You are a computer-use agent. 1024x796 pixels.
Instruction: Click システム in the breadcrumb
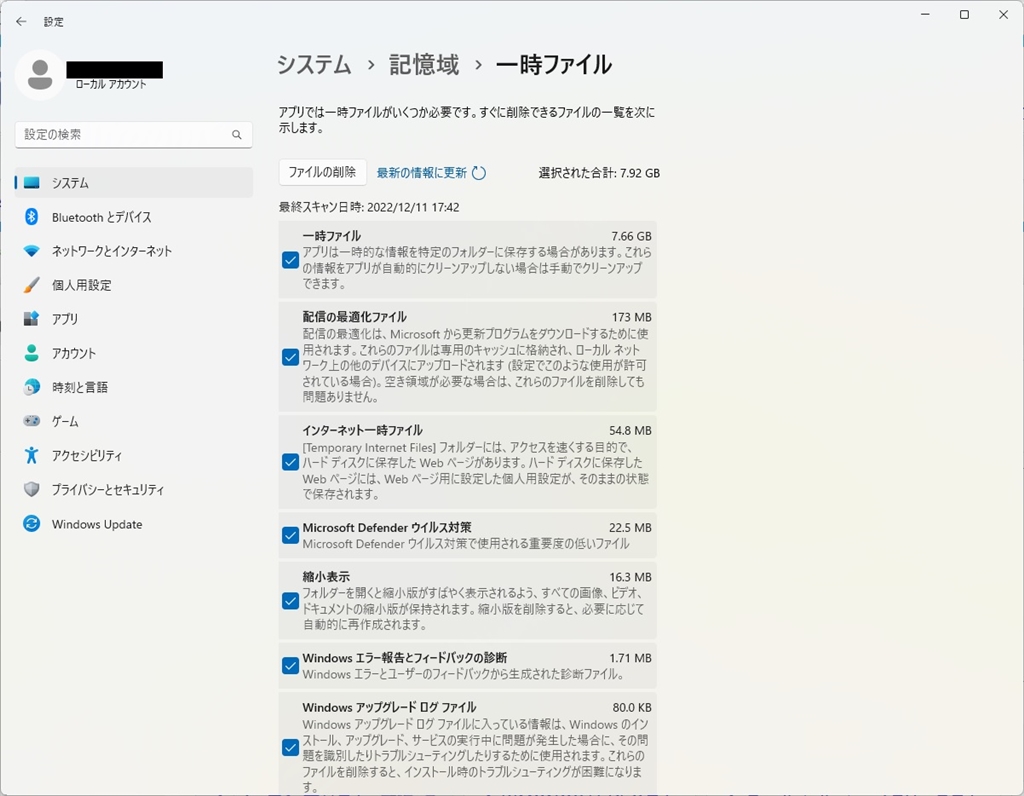(x=314, y=65)
